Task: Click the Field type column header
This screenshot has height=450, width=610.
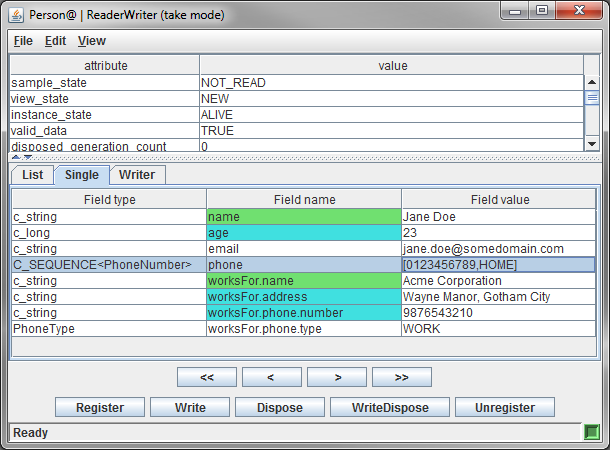Action: pos(109,199)
